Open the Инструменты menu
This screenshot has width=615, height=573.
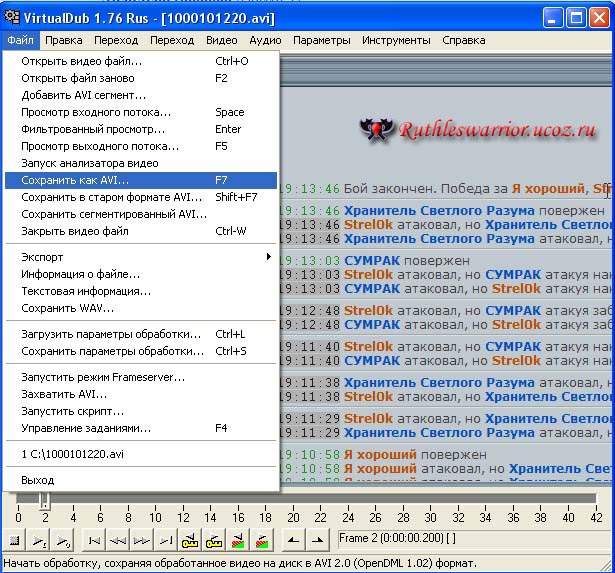click(396, 40)
